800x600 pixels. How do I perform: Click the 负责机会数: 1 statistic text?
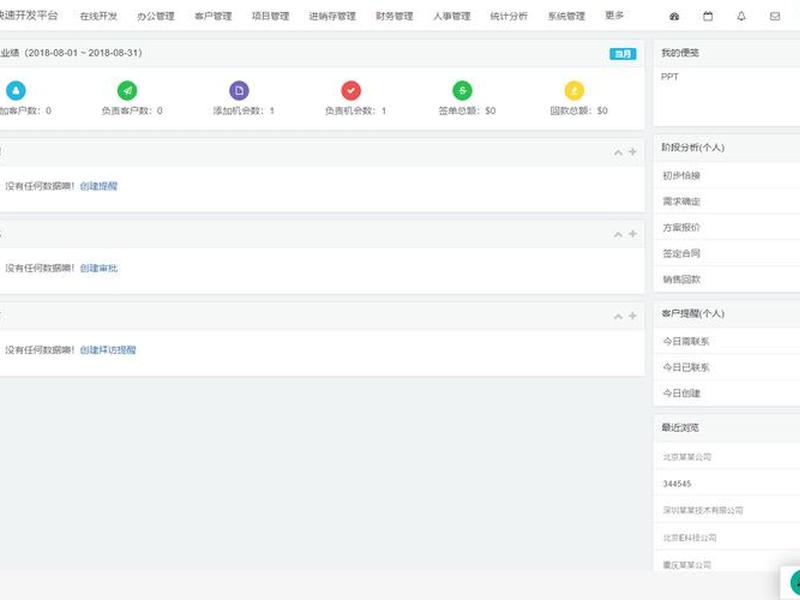356,111
